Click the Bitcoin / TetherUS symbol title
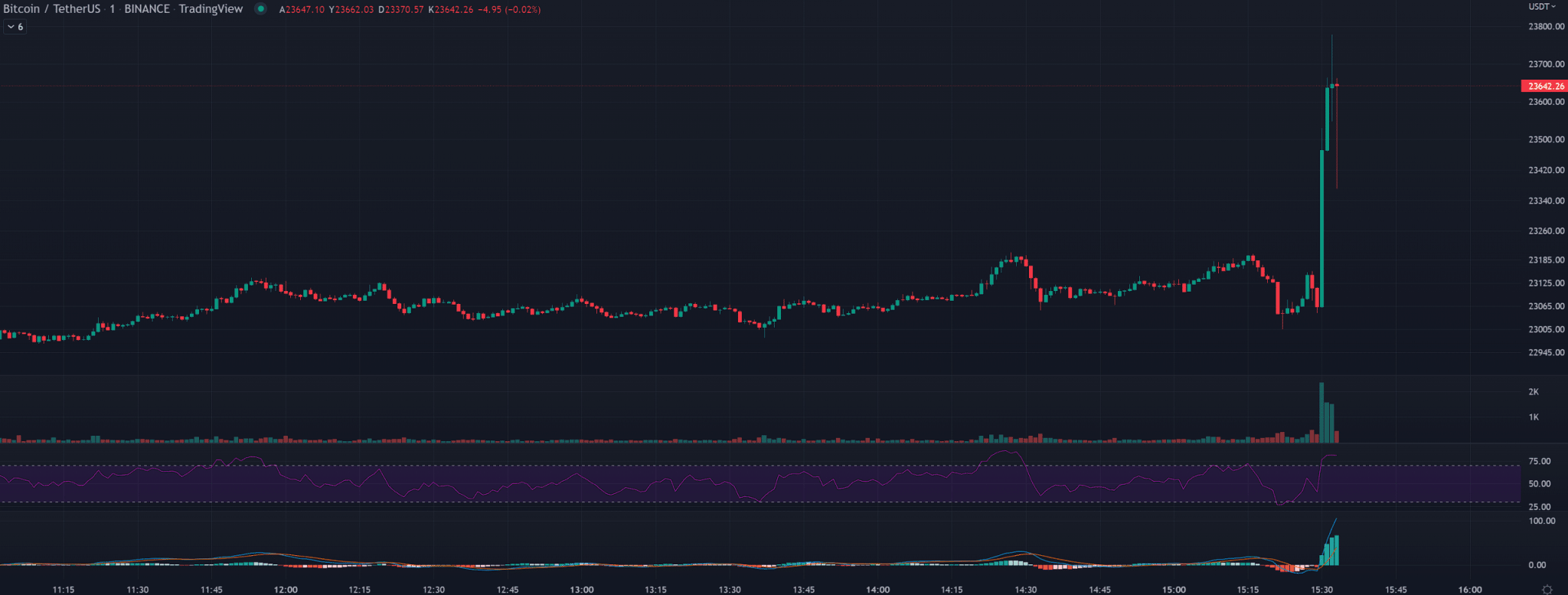The image size is (1568, 595). point(51,9)
